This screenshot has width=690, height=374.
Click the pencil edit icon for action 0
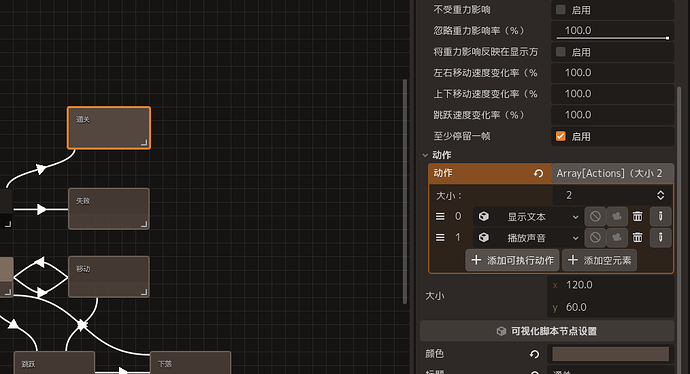coord(661,216)
